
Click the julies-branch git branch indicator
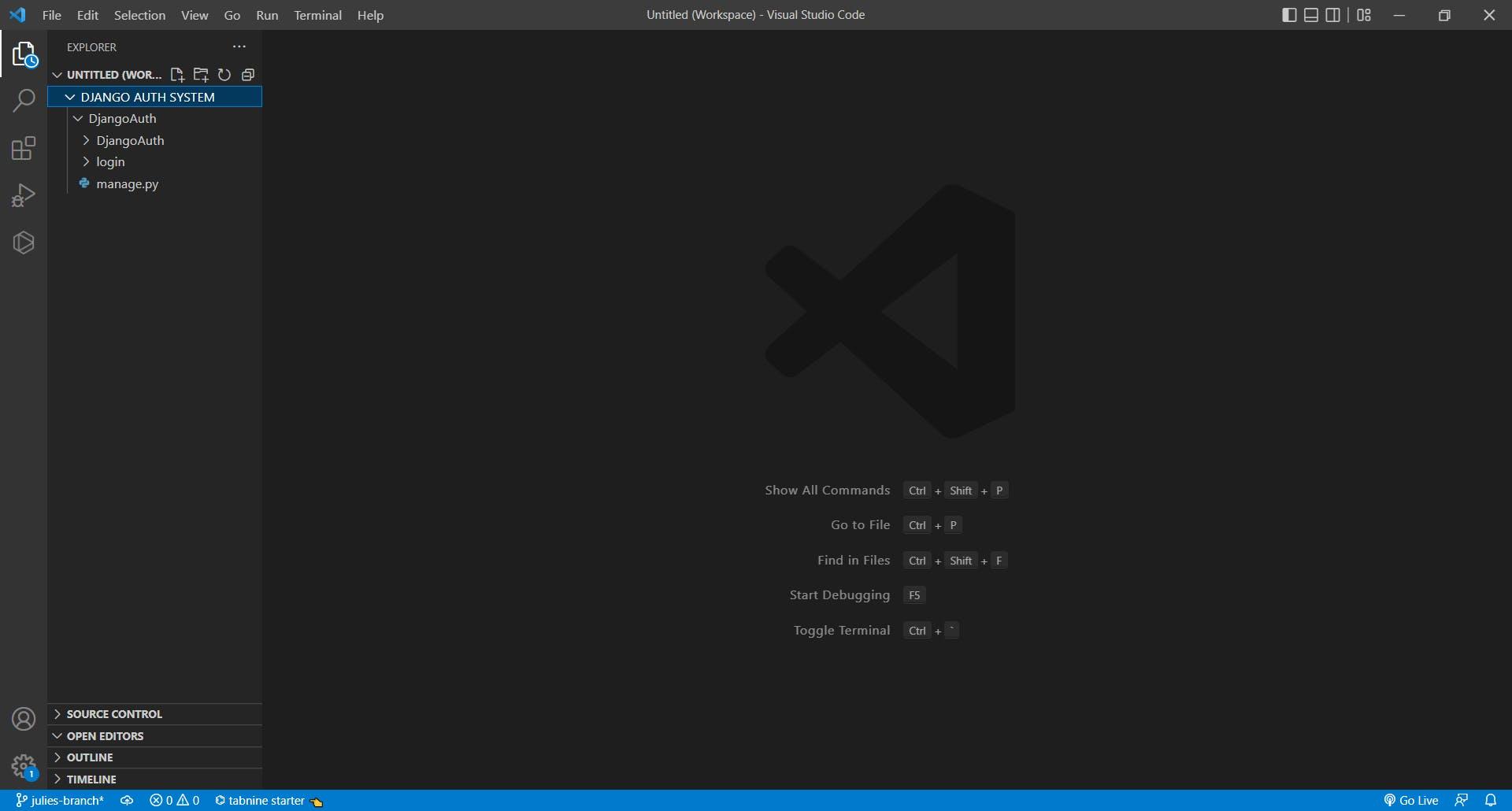(61, 801)
